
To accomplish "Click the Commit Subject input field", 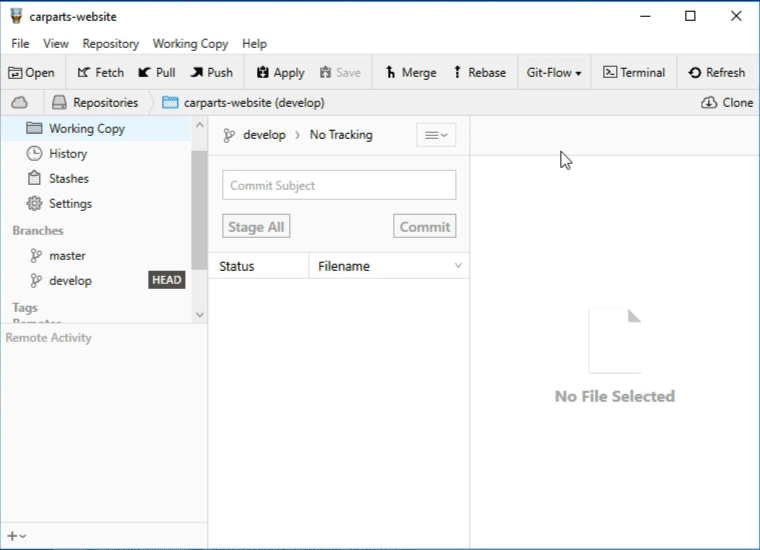I will 339,185.
